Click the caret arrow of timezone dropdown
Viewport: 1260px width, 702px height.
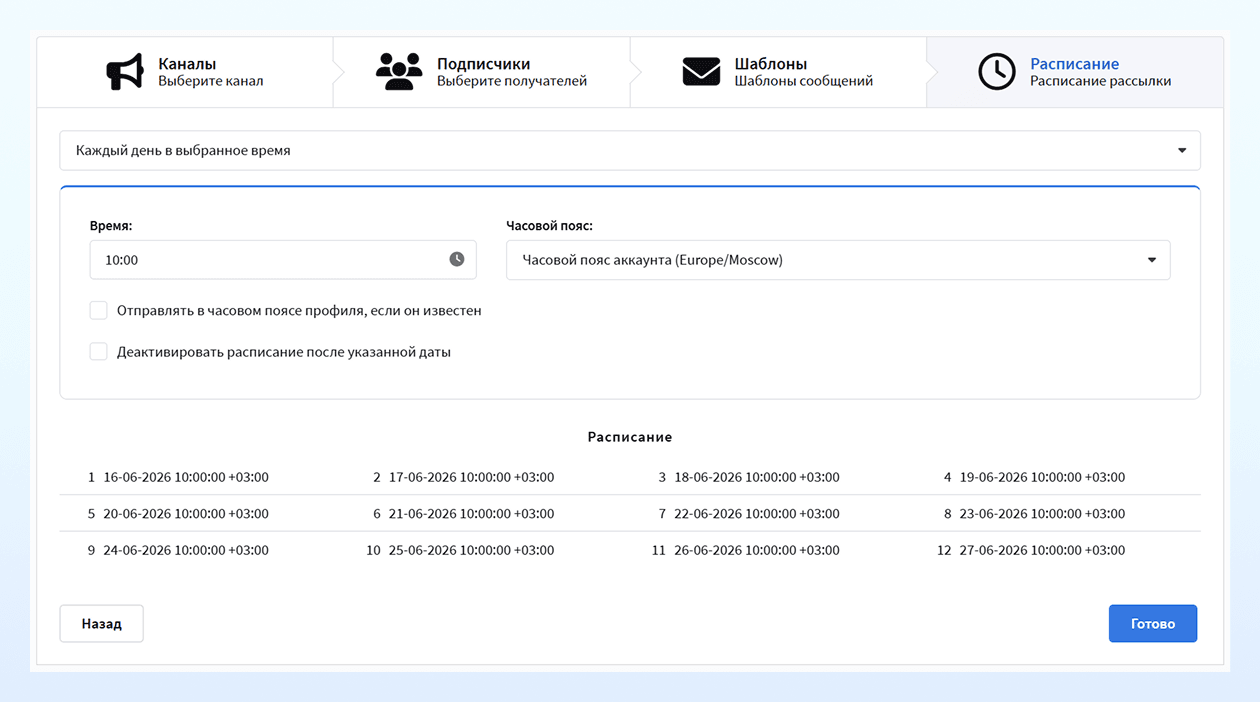[x=1152, y=260]
